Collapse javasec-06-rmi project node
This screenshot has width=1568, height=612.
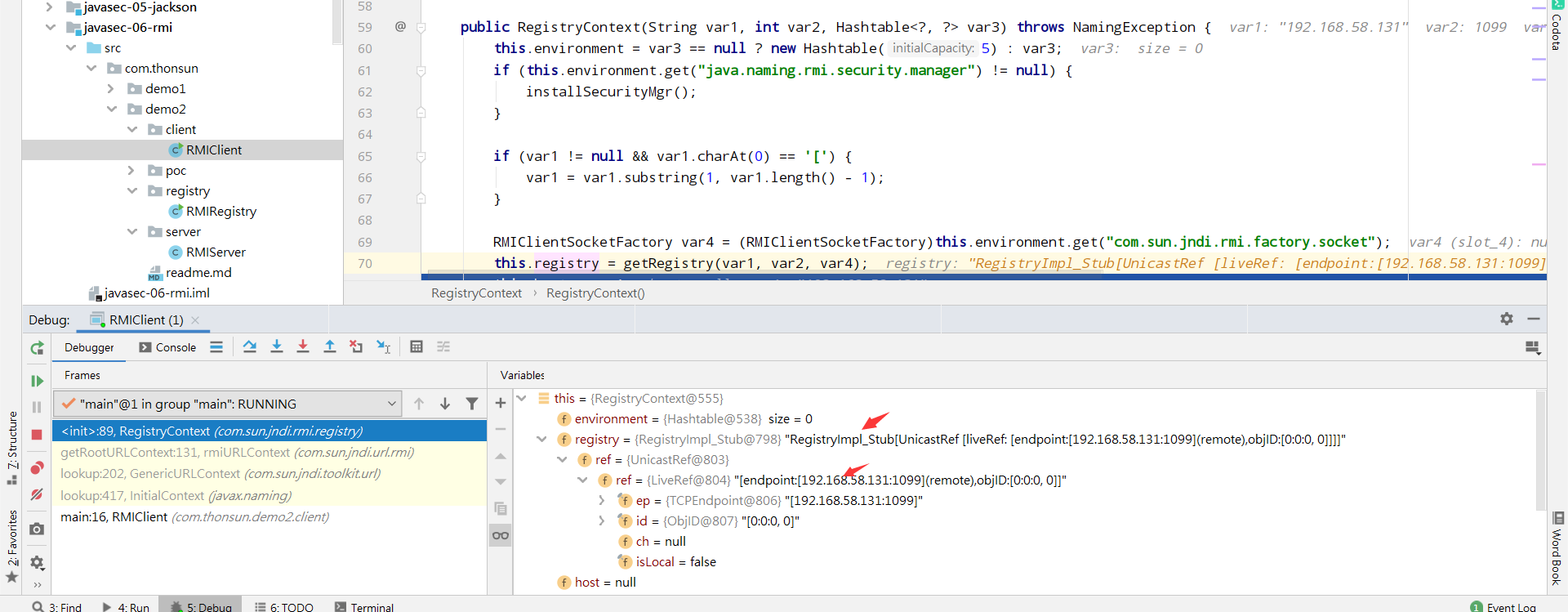(50, 28)
